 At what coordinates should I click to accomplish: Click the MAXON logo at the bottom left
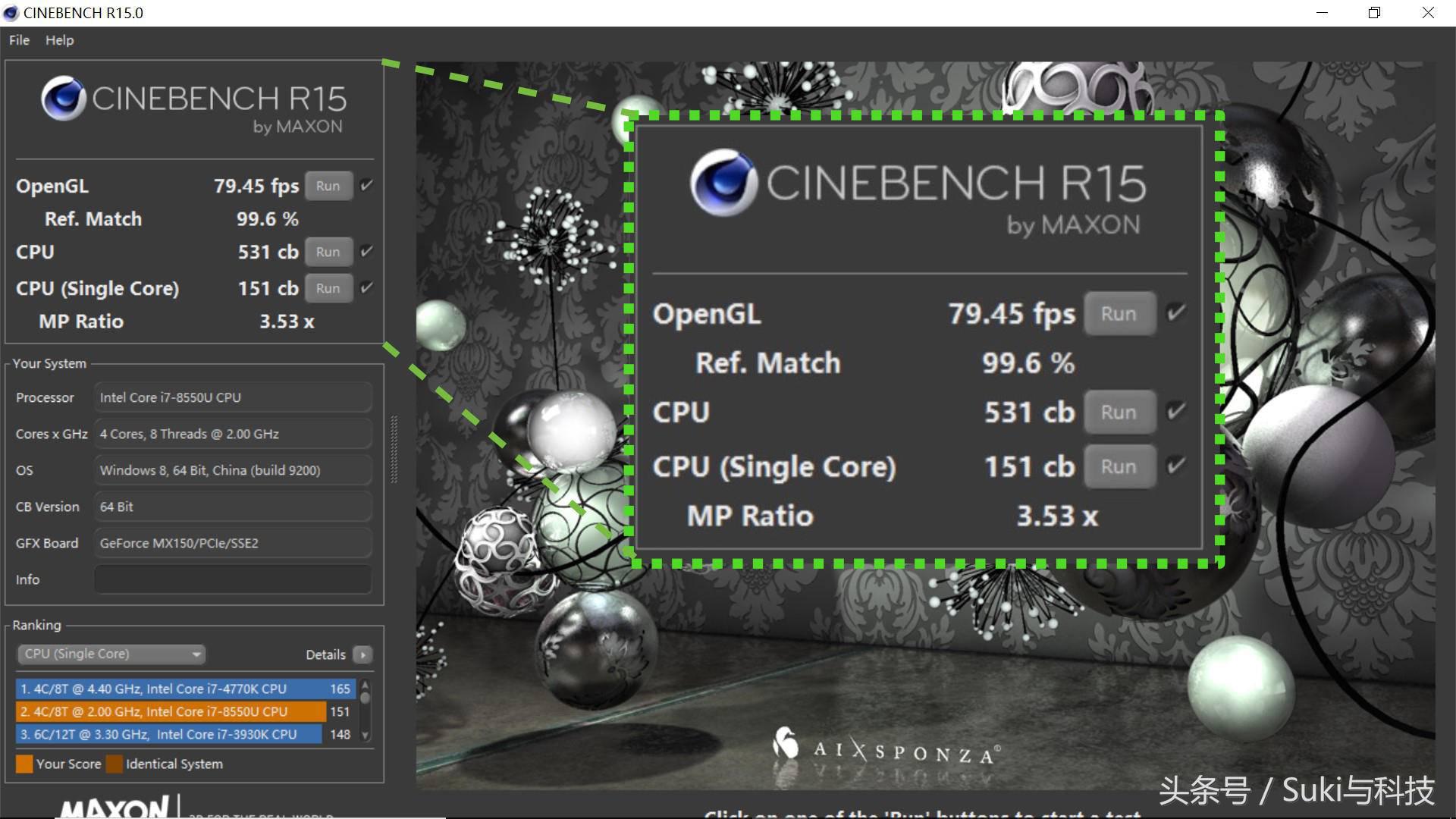coord(115,807)
